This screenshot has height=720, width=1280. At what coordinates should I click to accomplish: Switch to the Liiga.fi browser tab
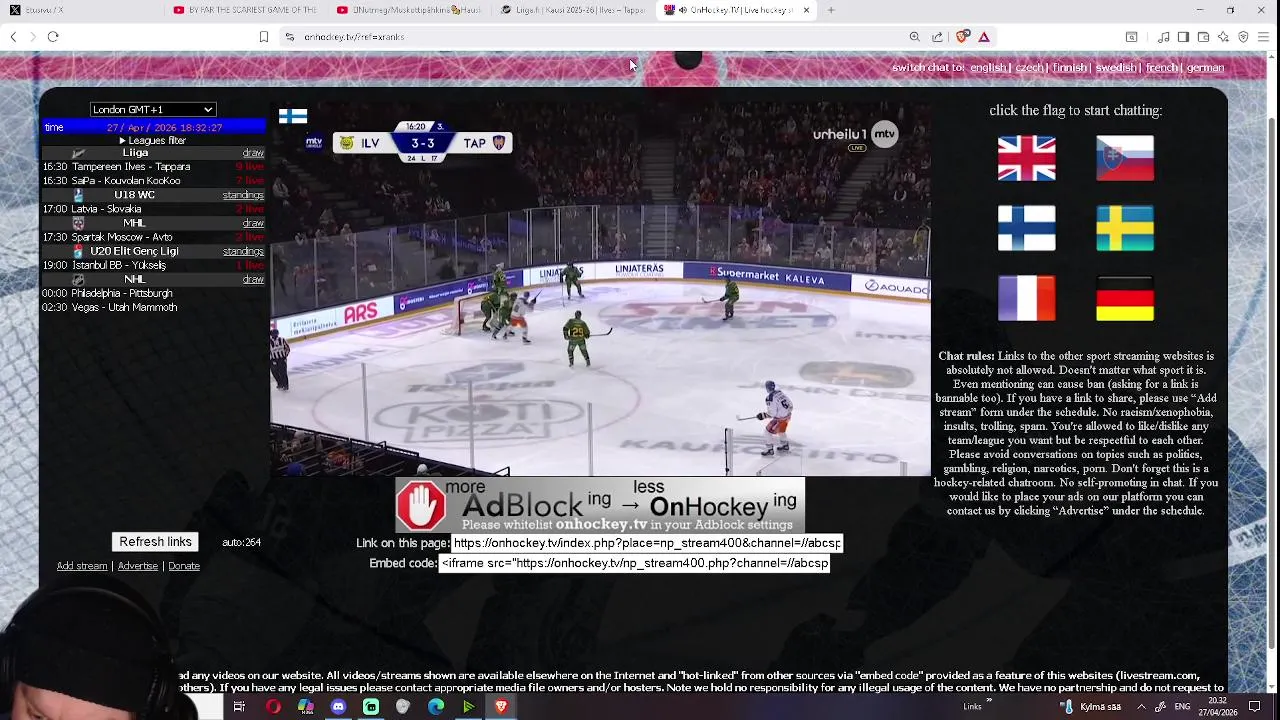click(x=572, y=10)
